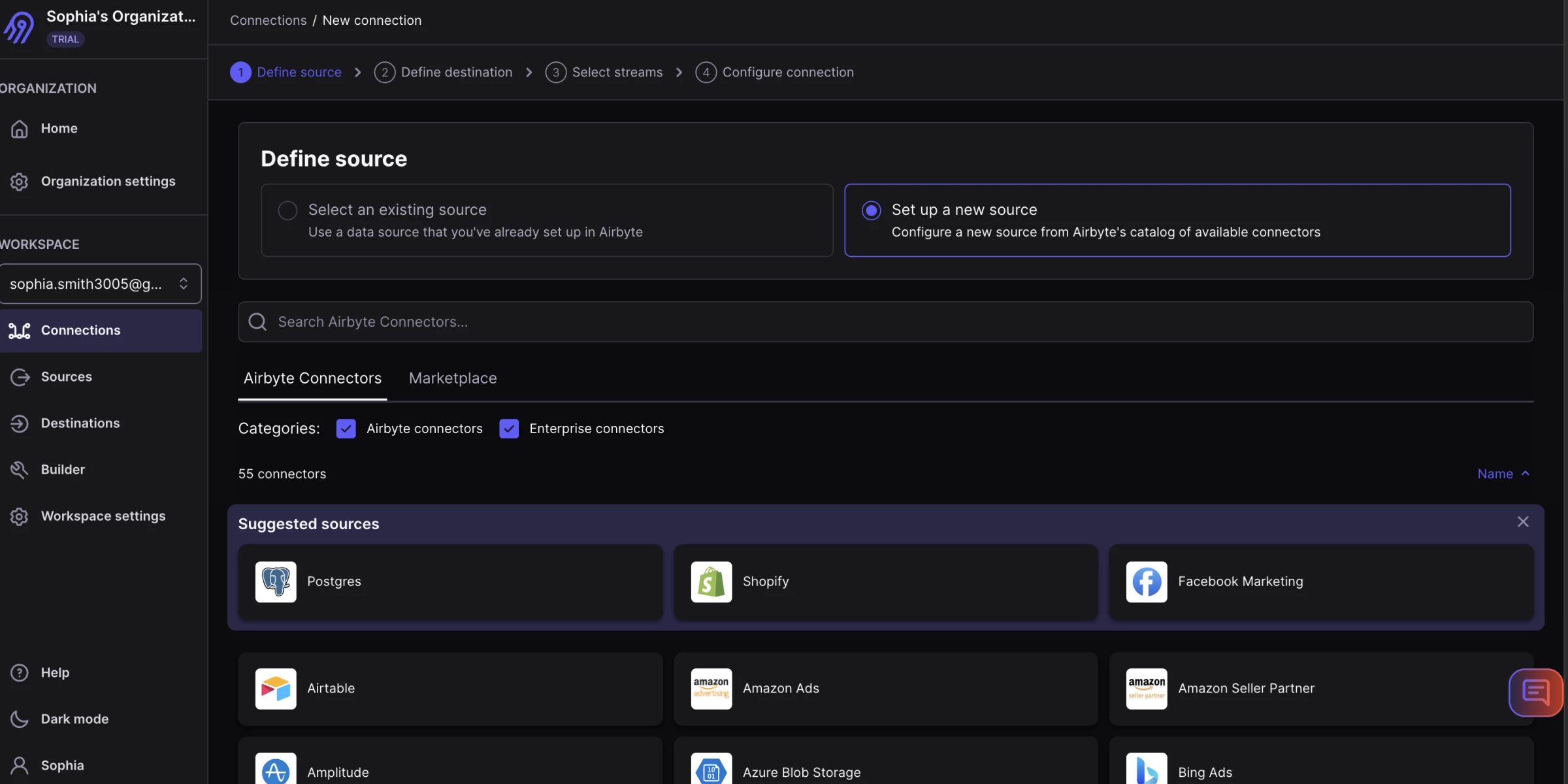The width and height of the screenshot is (1568, 784).
Task: Select Amazon Seller Partner connector
Action: point(1321,689)
